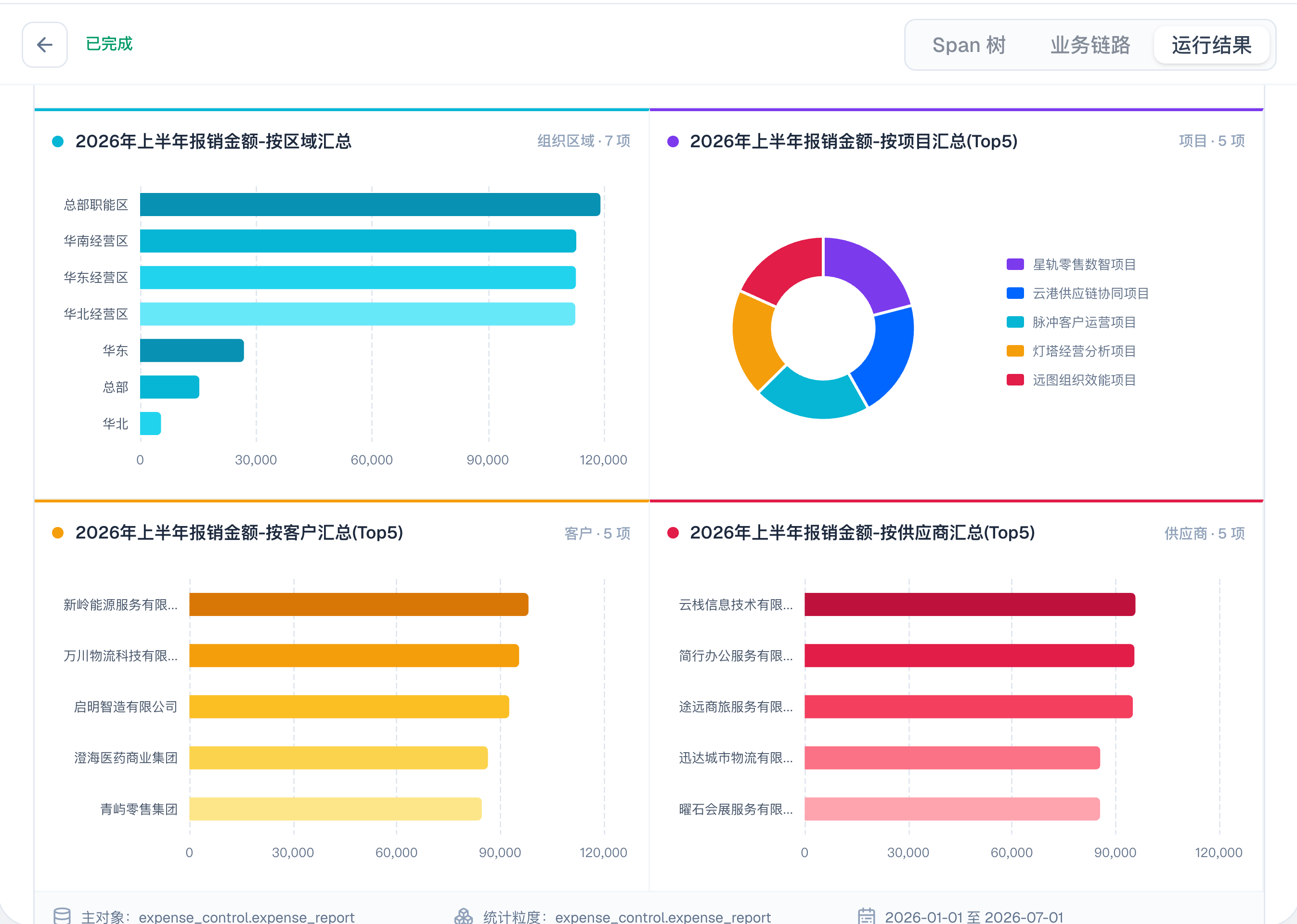The width and height of the screenshot is (1297, 924).
Task: Toggle 脉冲客户运营项目 legend item
Action: click(x=1071, y=322)
